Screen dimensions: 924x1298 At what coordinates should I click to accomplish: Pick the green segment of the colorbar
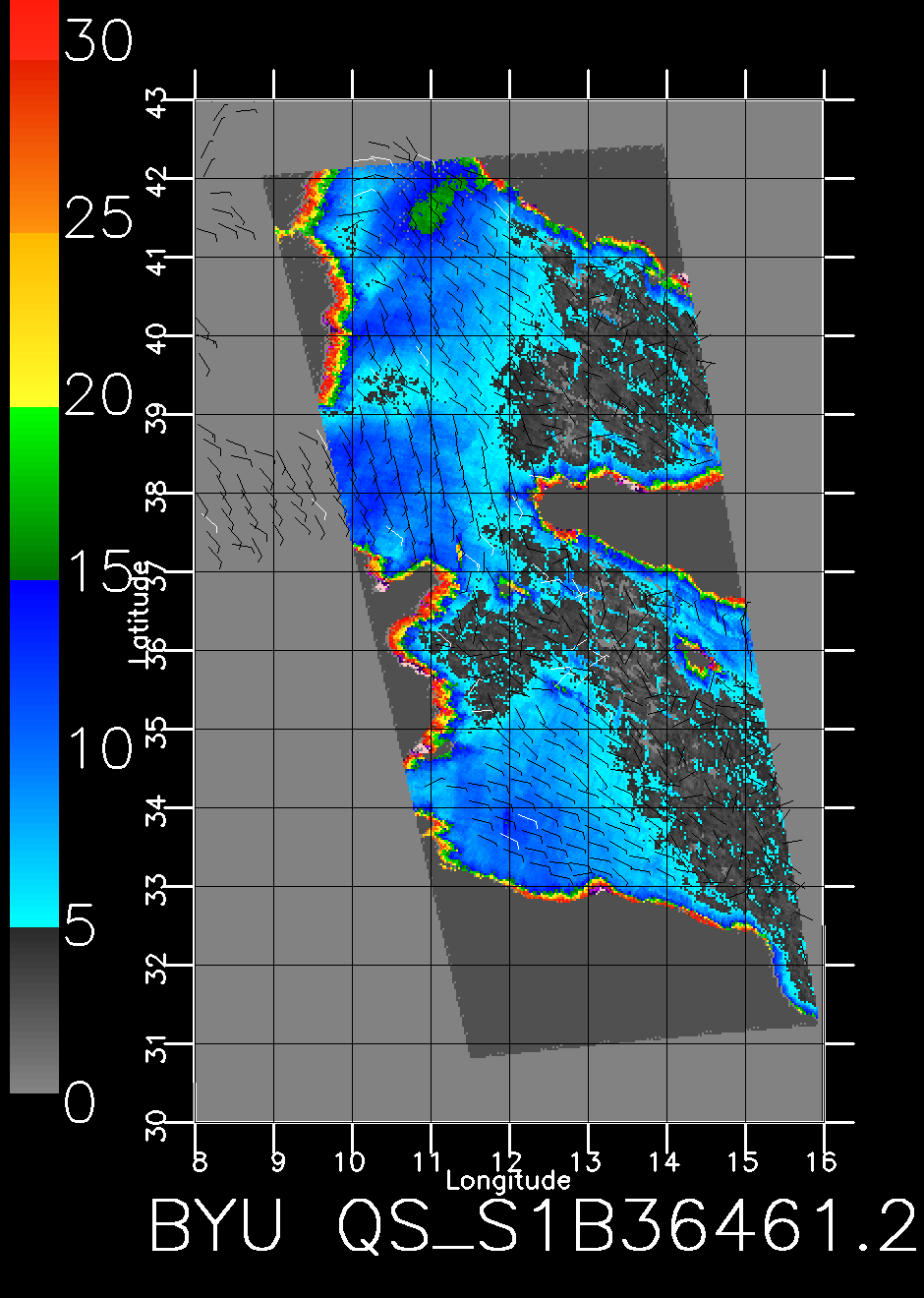(x=33, y=494)
